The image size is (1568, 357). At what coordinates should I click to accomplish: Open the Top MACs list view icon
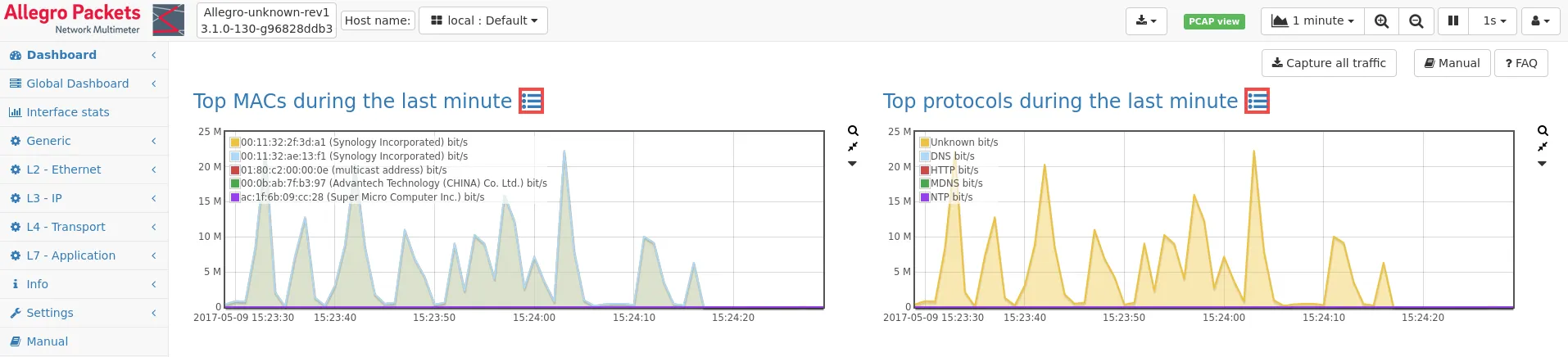(x=532, y=102)
